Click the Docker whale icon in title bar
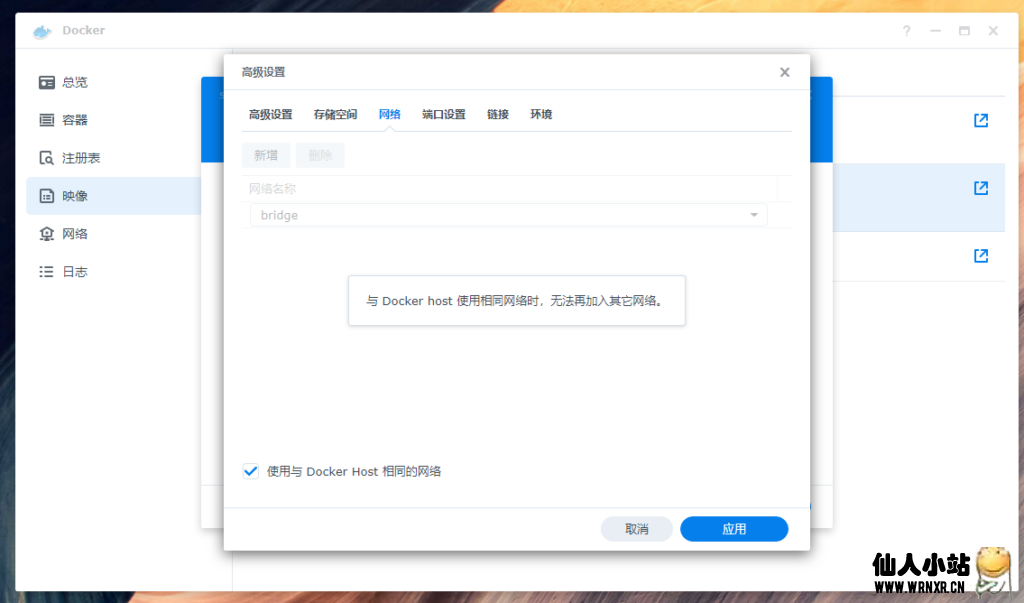Viewport: 1024px width, 603px height. (x=42, y=31)
